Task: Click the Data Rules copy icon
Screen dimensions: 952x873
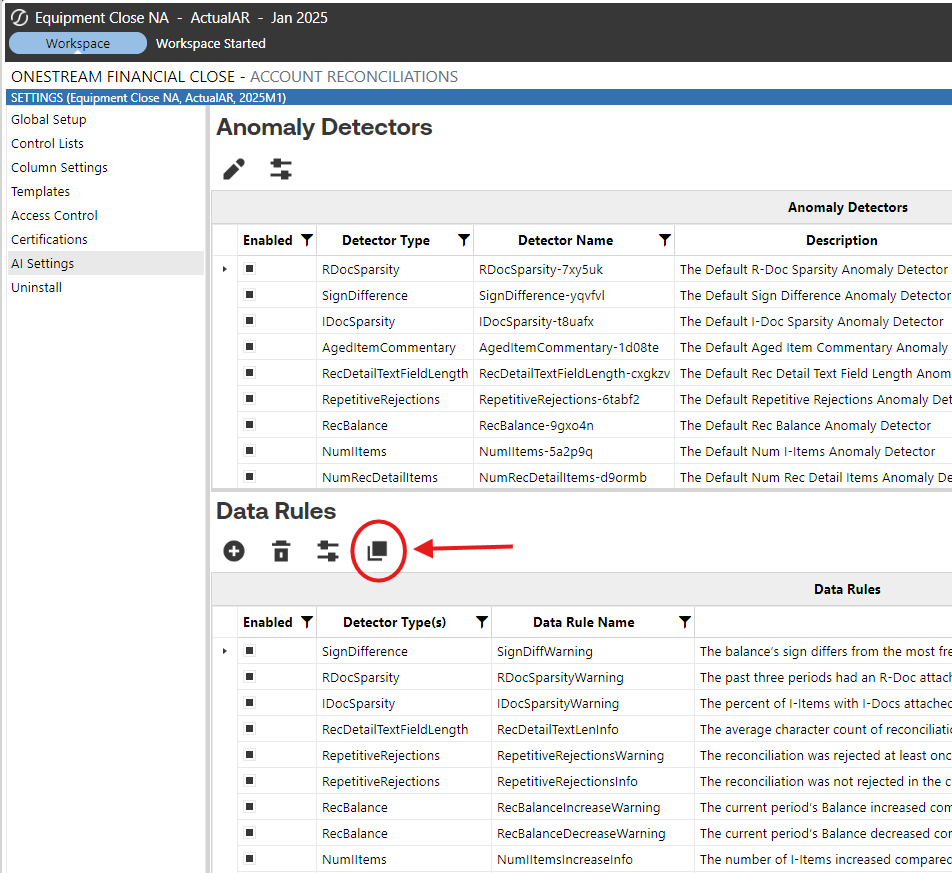Action: [x=377, y=551]
